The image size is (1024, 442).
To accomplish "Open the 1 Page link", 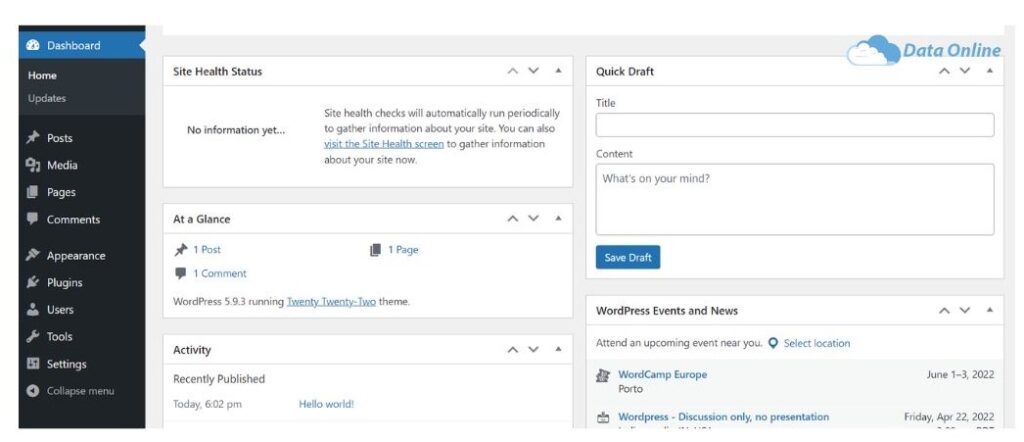I will 403,249.
